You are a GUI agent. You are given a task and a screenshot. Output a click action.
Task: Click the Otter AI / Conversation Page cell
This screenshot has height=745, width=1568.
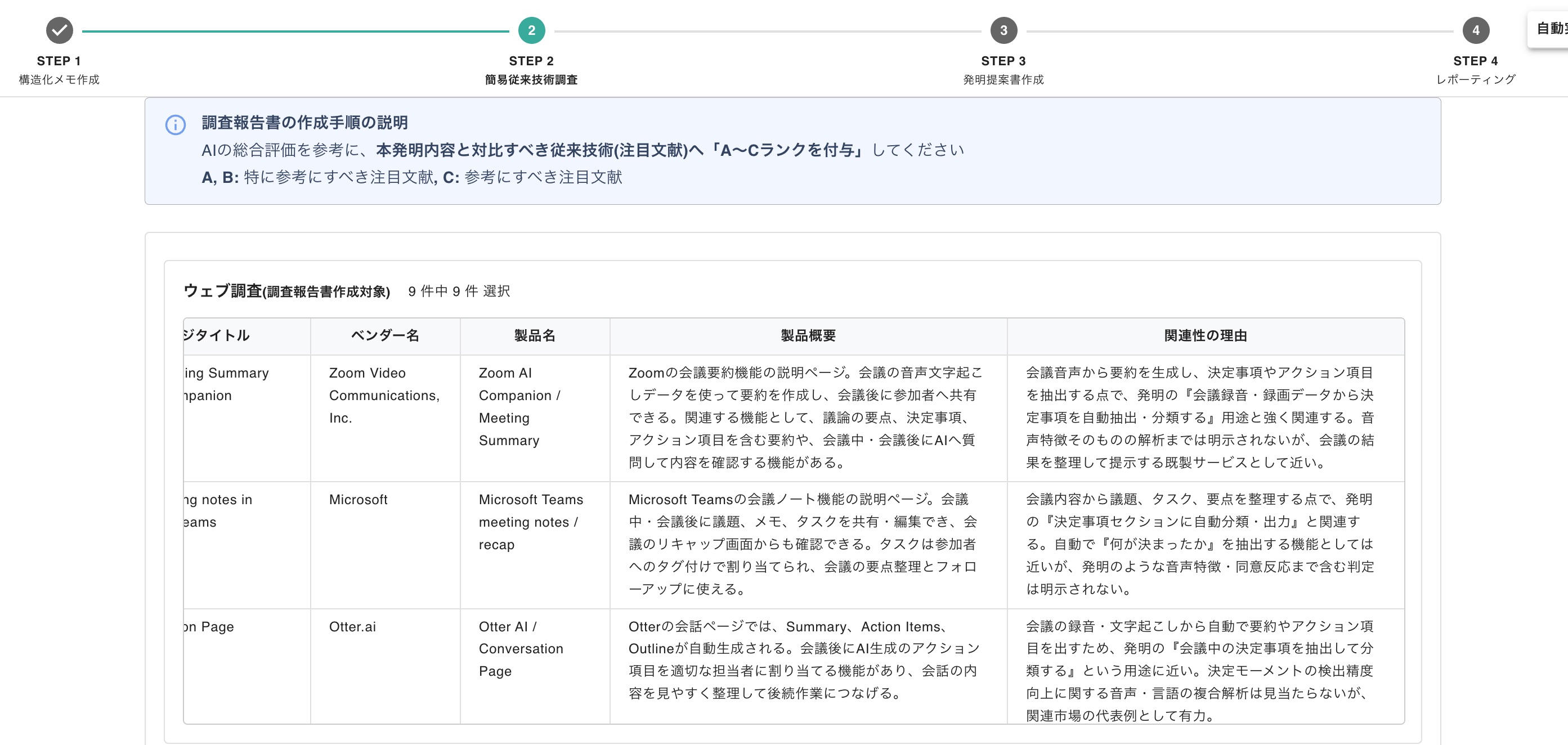535,666
